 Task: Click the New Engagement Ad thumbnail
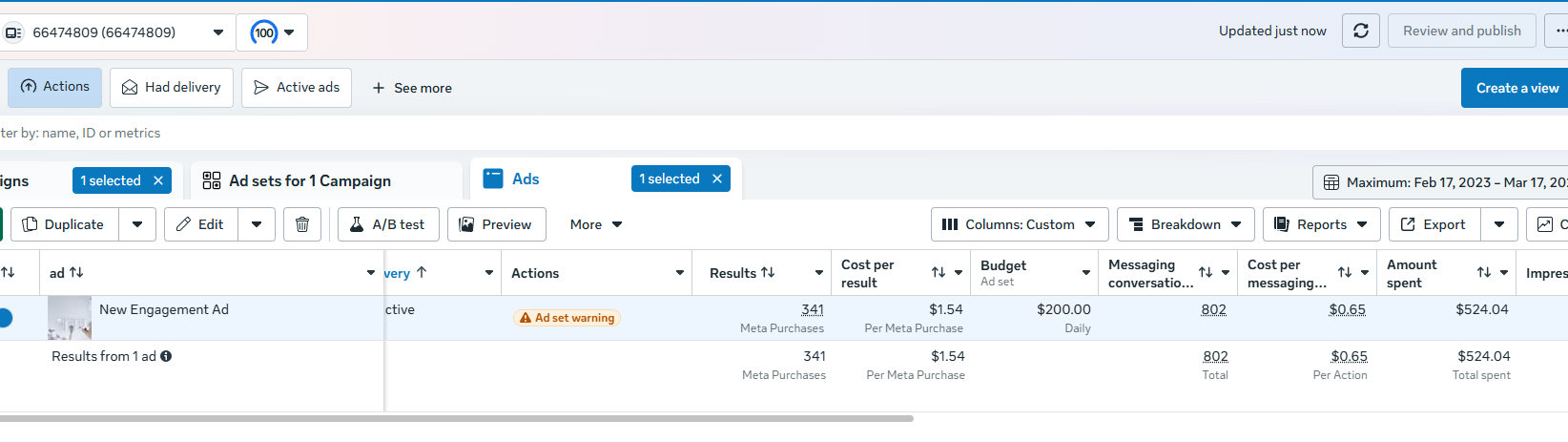pos(70,318)
